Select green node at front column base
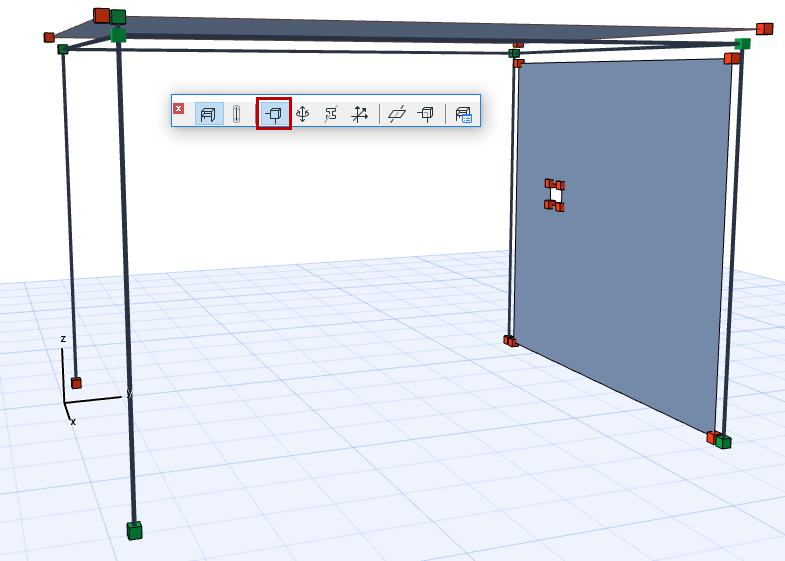Screen dimensions: 785x561 (x=134, y=530)
